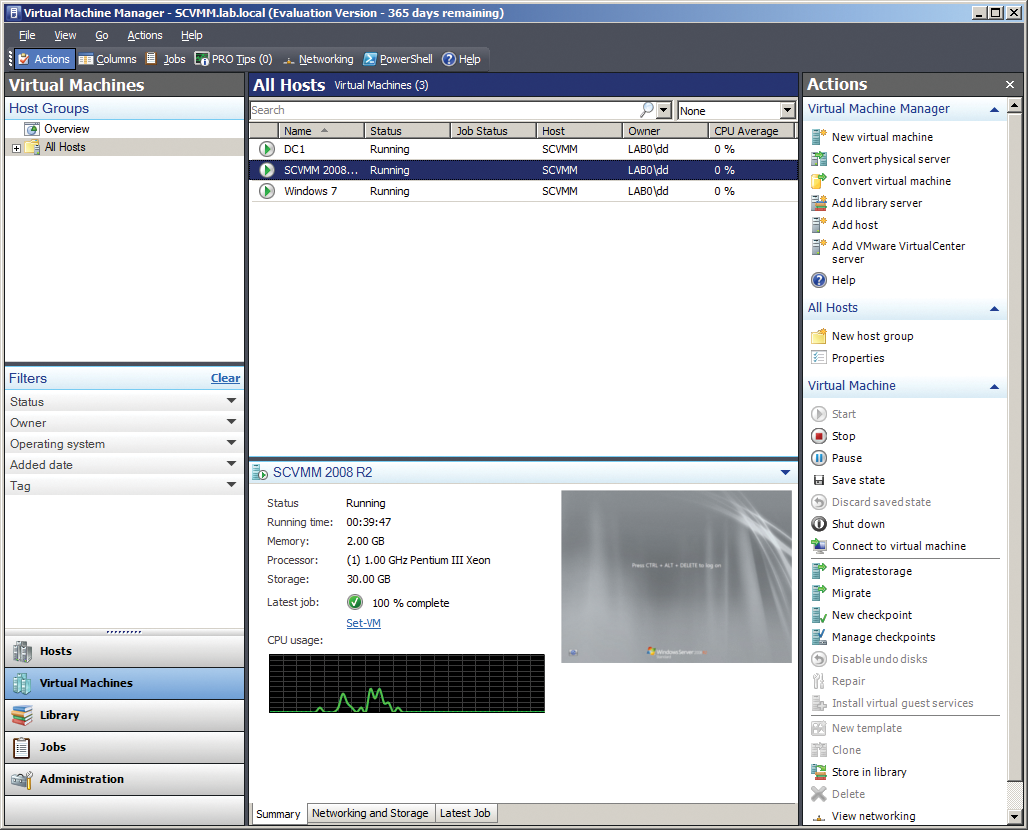
Task: Switch to Networking and Storage tab
Action: coord(370,813)
